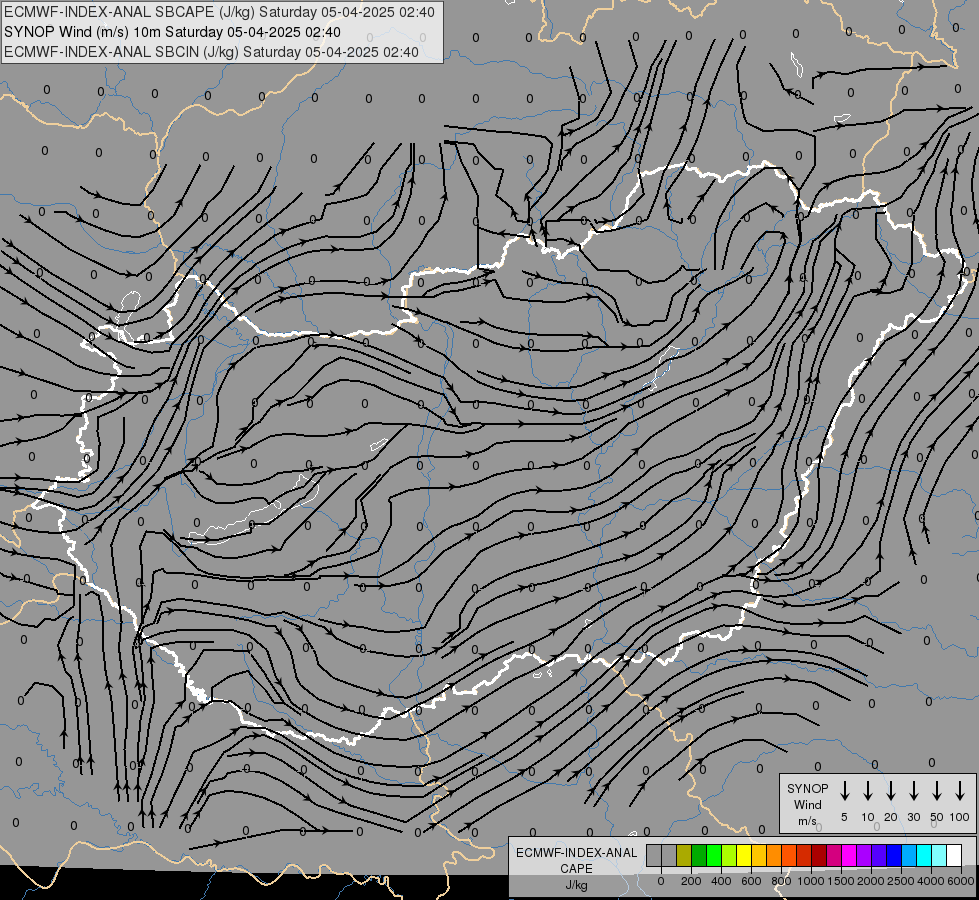Click the 5 m/s wind arrow in legend
This screenshot has width=979, height=900.
point(844,791)
